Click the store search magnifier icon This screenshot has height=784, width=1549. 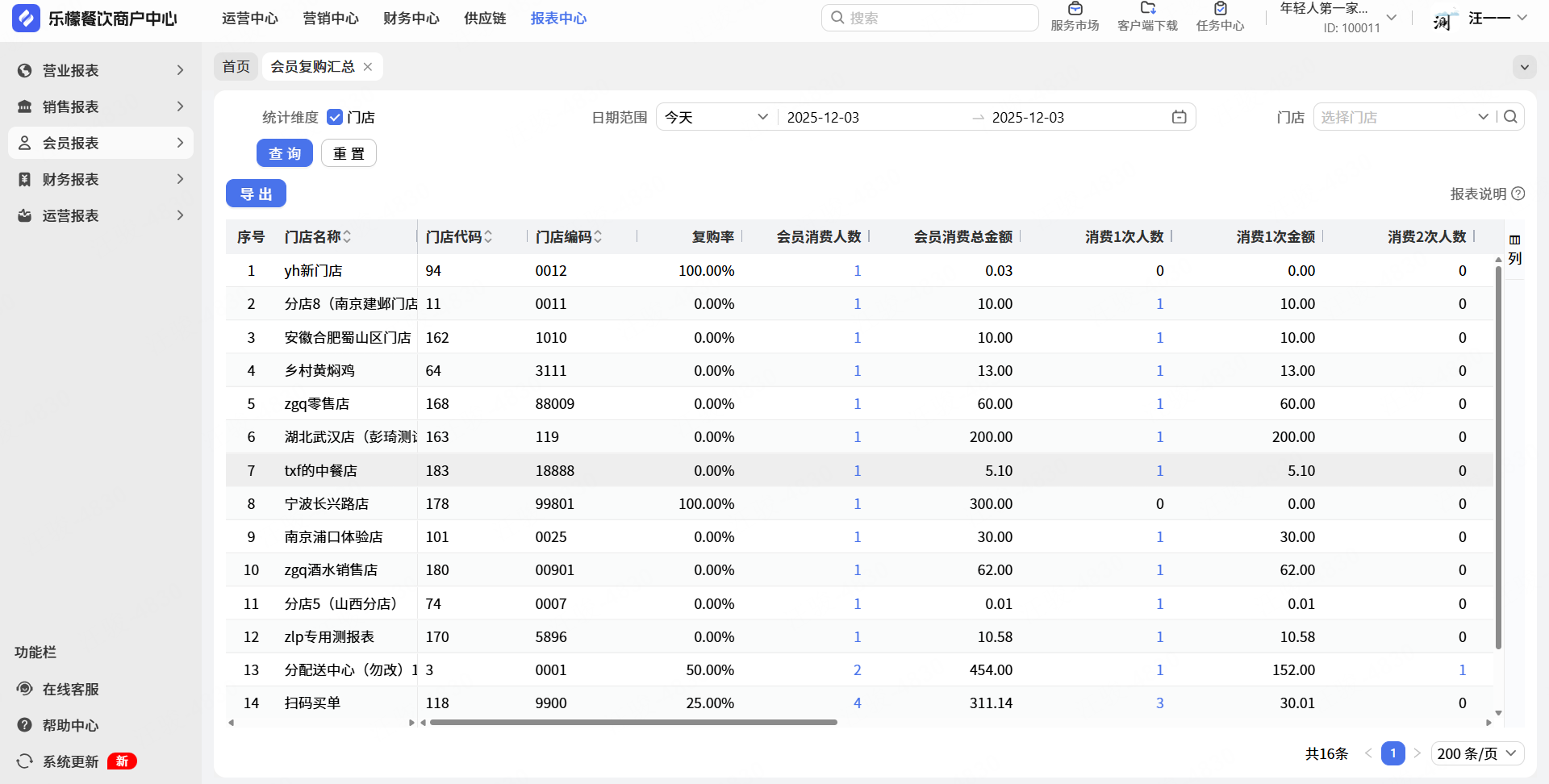[x=1510, y=118]
